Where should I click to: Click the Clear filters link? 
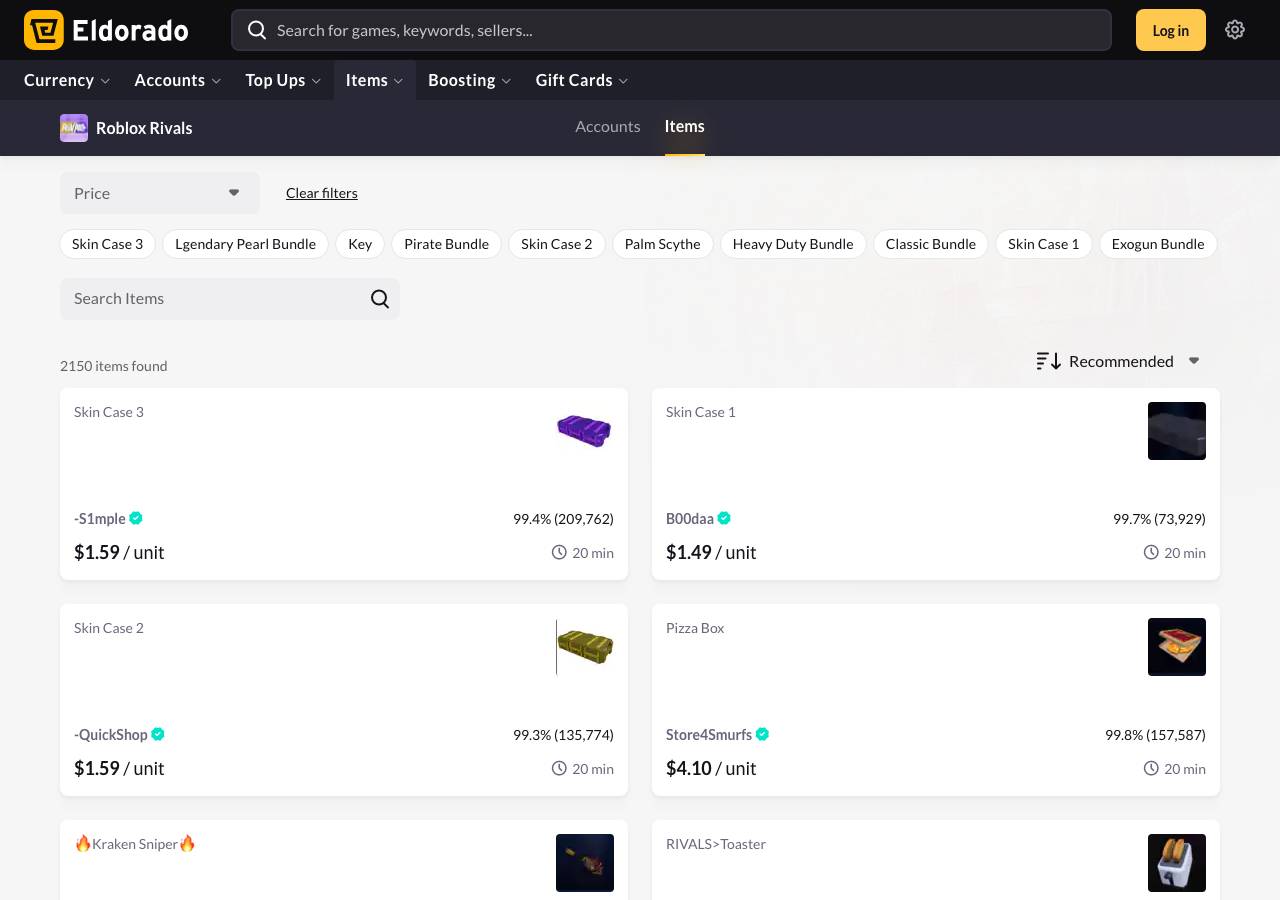(322, 193)
